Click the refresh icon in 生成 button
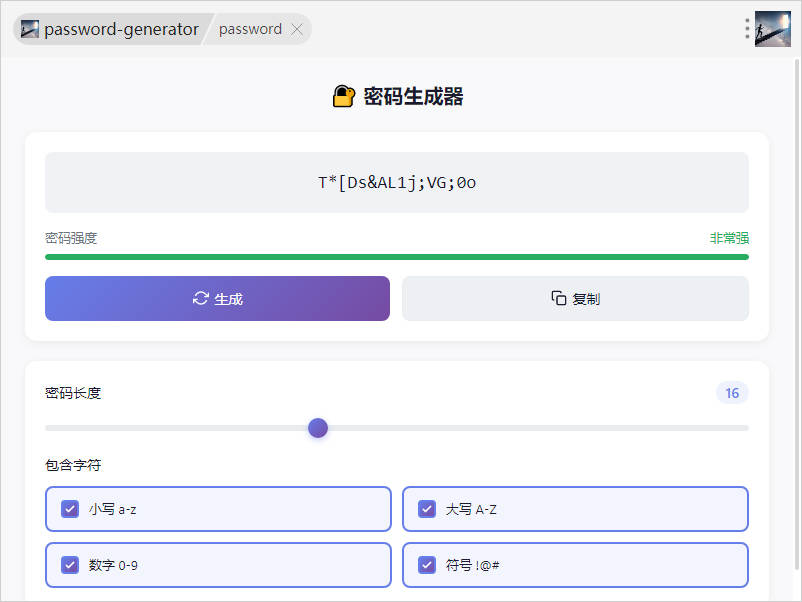This screenshot has height=602, width=802. point(200,298)
